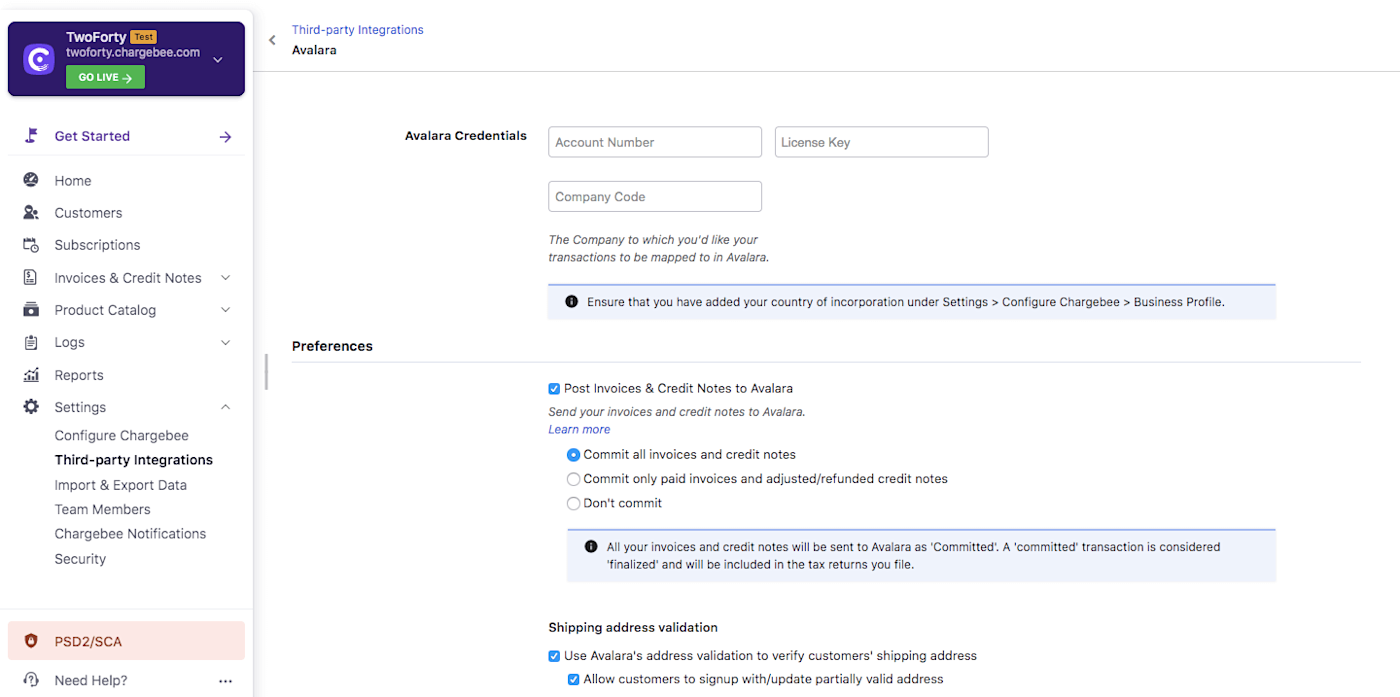Click the Product Catalog box icon
1400x697 pixels.
click(31, 310)
